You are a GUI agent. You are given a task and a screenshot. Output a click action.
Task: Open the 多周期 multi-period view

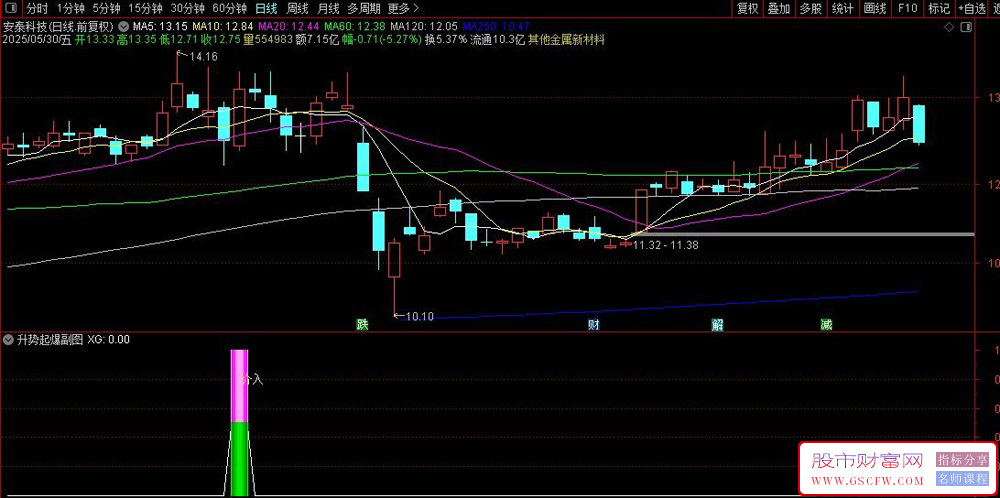(364, 8)
